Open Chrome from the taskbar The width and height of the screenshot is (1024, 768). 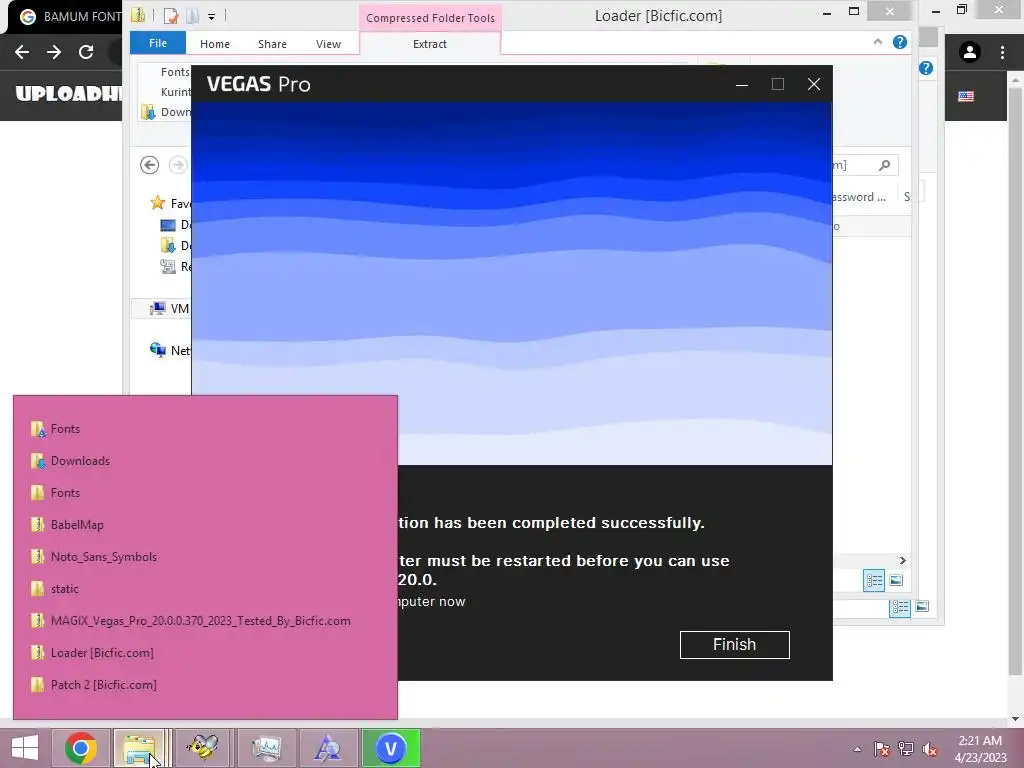tap(80, 748)
